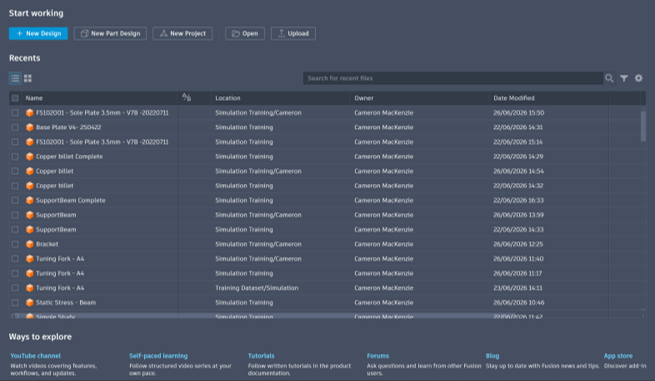Screen dimensions: 655x381
Task: Sort by Owner column header
Action: tap(364, 98)
